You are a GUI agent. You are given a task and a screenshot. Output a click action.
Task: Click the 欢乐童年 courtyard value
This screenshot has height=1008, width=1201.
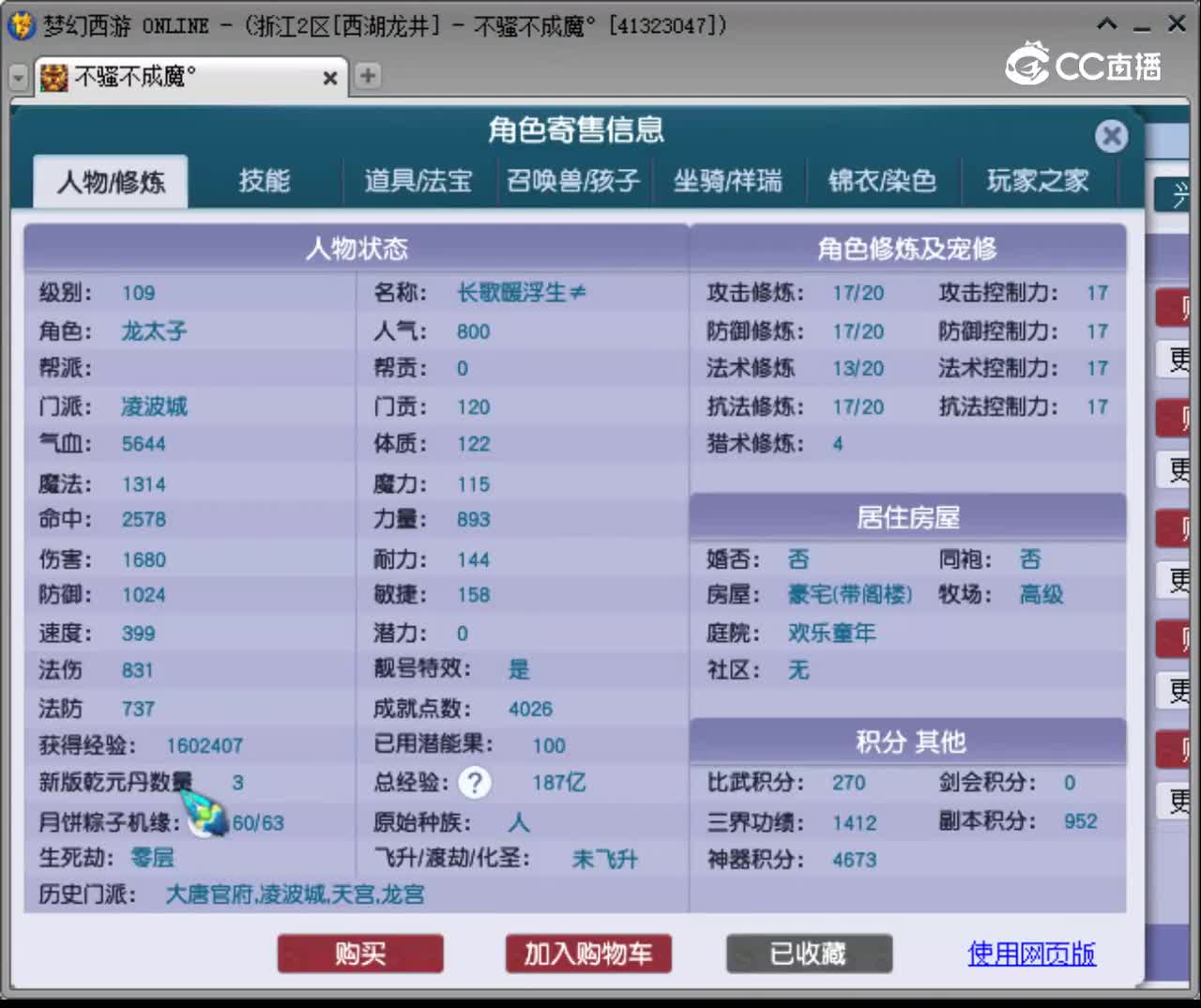[832, 633]
